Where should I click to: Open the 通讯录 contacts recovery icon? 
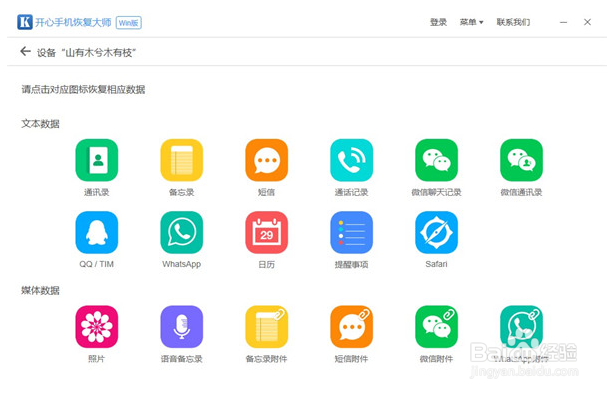point(96,160)
